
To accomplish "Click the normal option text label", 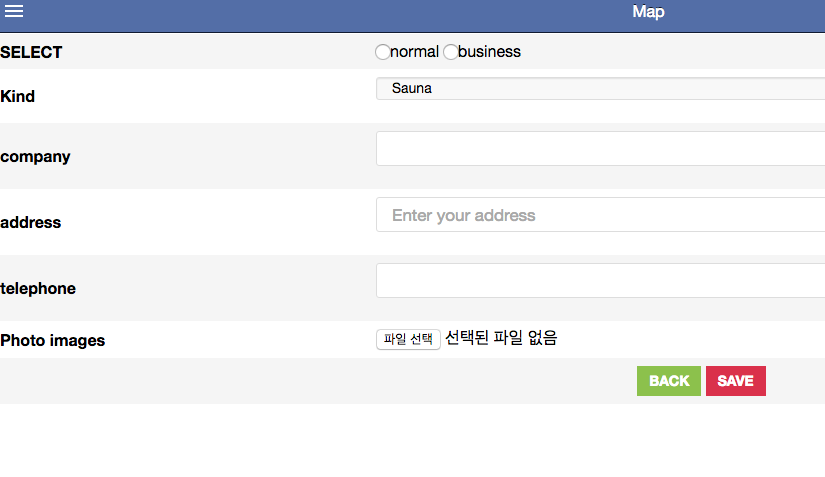I will point(415,52).
